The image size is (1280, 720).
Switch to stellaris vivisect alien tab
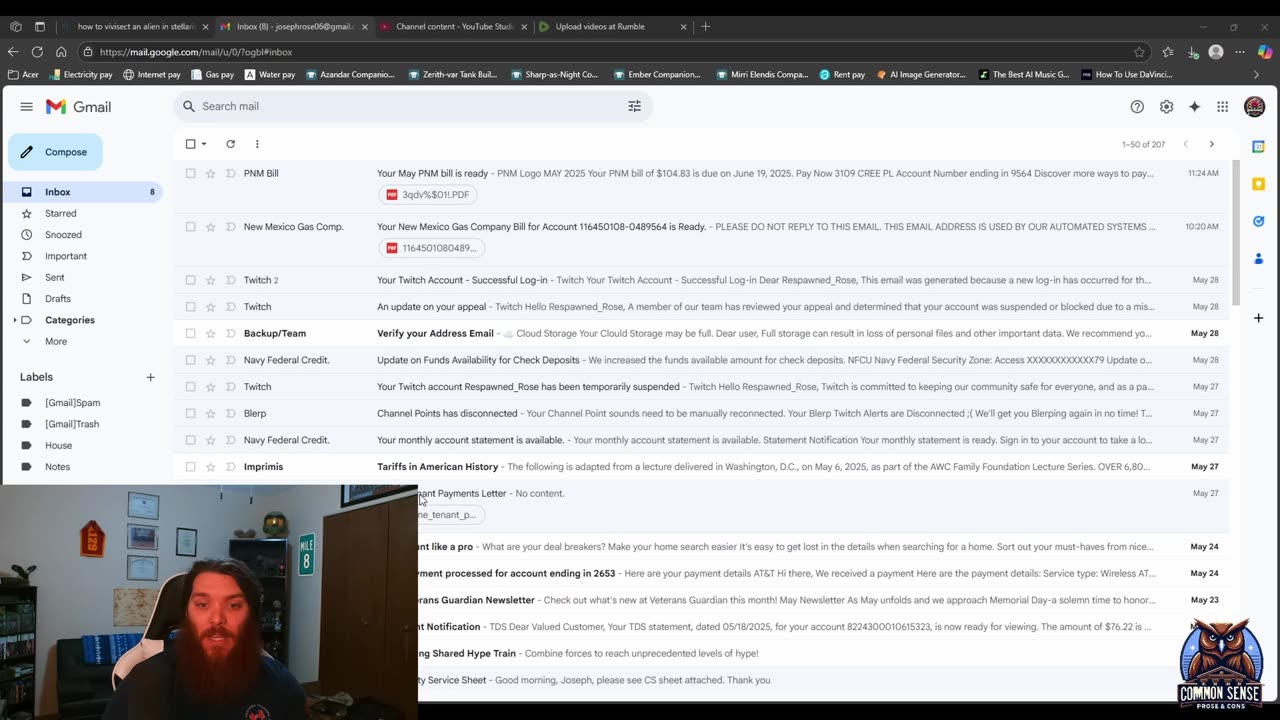[135, 26]
